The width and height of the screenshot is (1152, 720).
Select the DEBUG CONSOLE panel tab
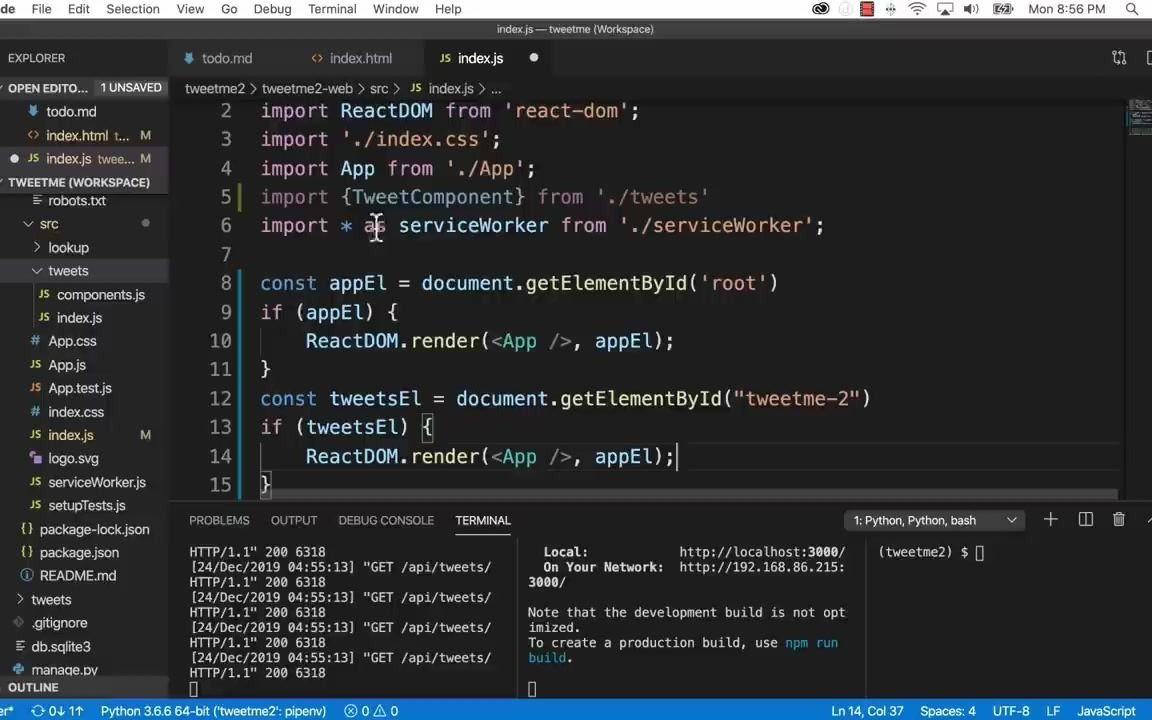pyautogui.click(x=386, y=520)
